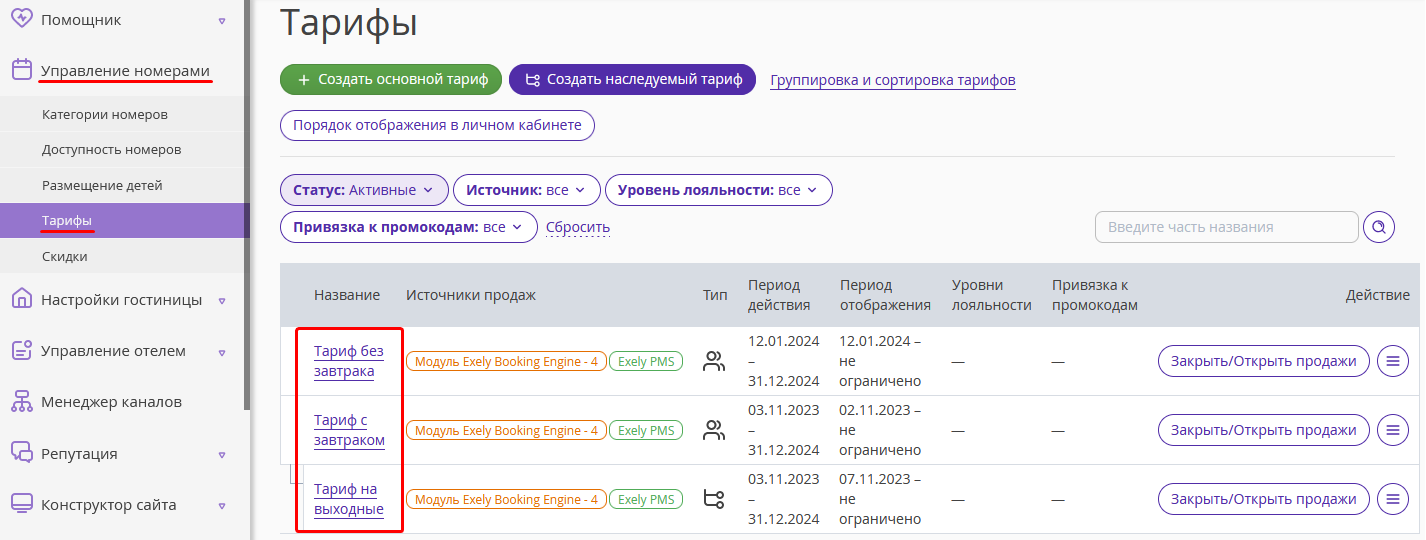Click the people type icon for Тариф с завтраком
The image size is (1426, 540).
pyautogui.click(x=714, y=430)
